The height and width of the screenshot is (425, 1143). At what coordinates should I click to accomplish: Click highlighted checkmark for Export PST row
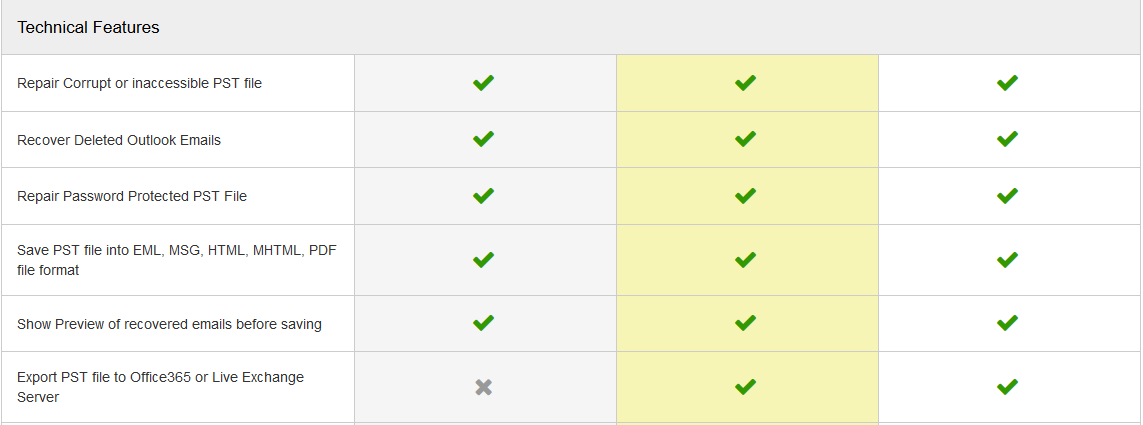point(745,386)
